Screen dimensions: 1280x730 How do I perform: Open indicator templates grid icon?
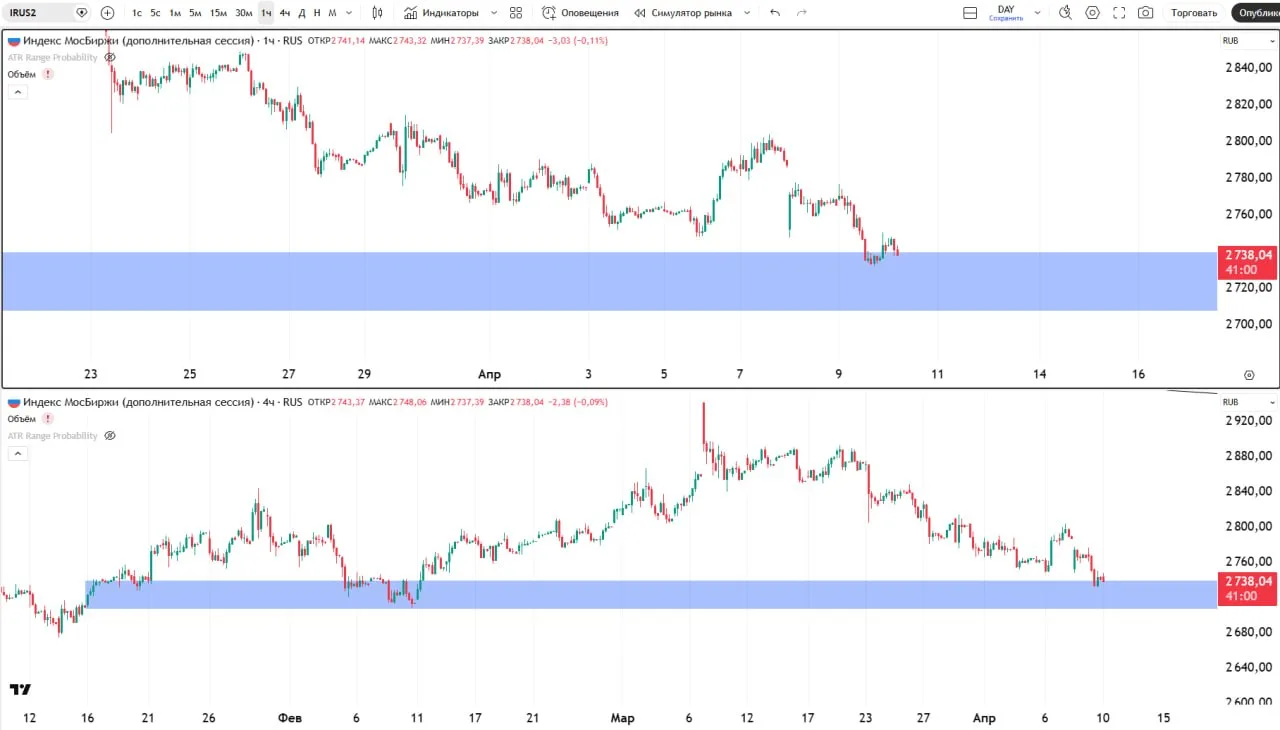click(516, 13)
